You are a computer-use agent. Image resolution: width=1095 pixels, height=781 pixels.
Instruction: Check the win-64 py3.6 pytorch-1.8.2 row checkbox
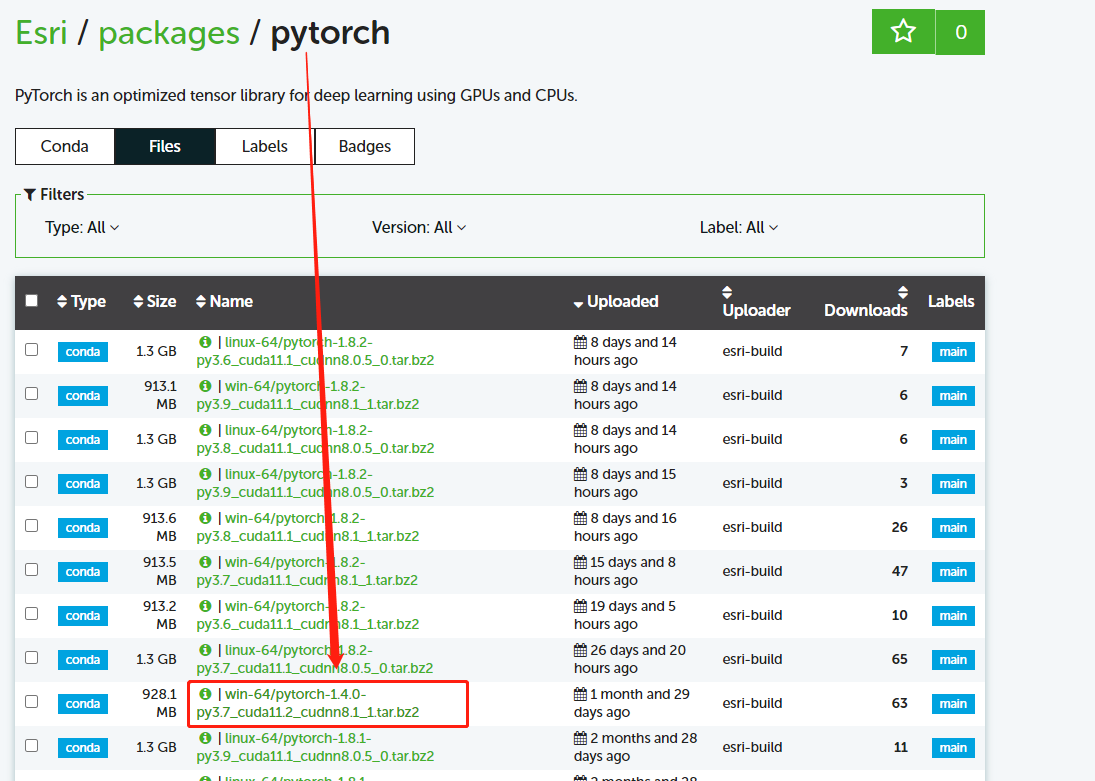coord(31,613)
